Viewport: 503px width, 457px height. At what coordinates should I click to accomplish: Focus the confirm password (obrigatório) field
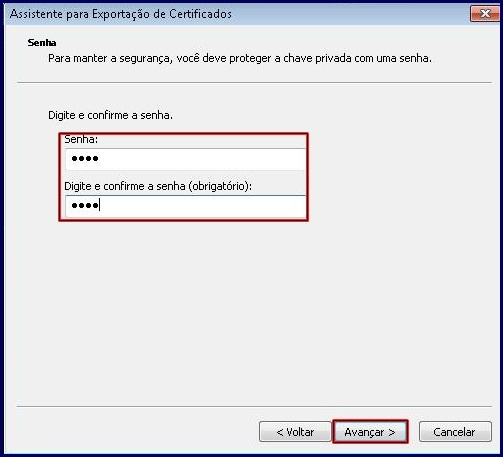point(186,206)
